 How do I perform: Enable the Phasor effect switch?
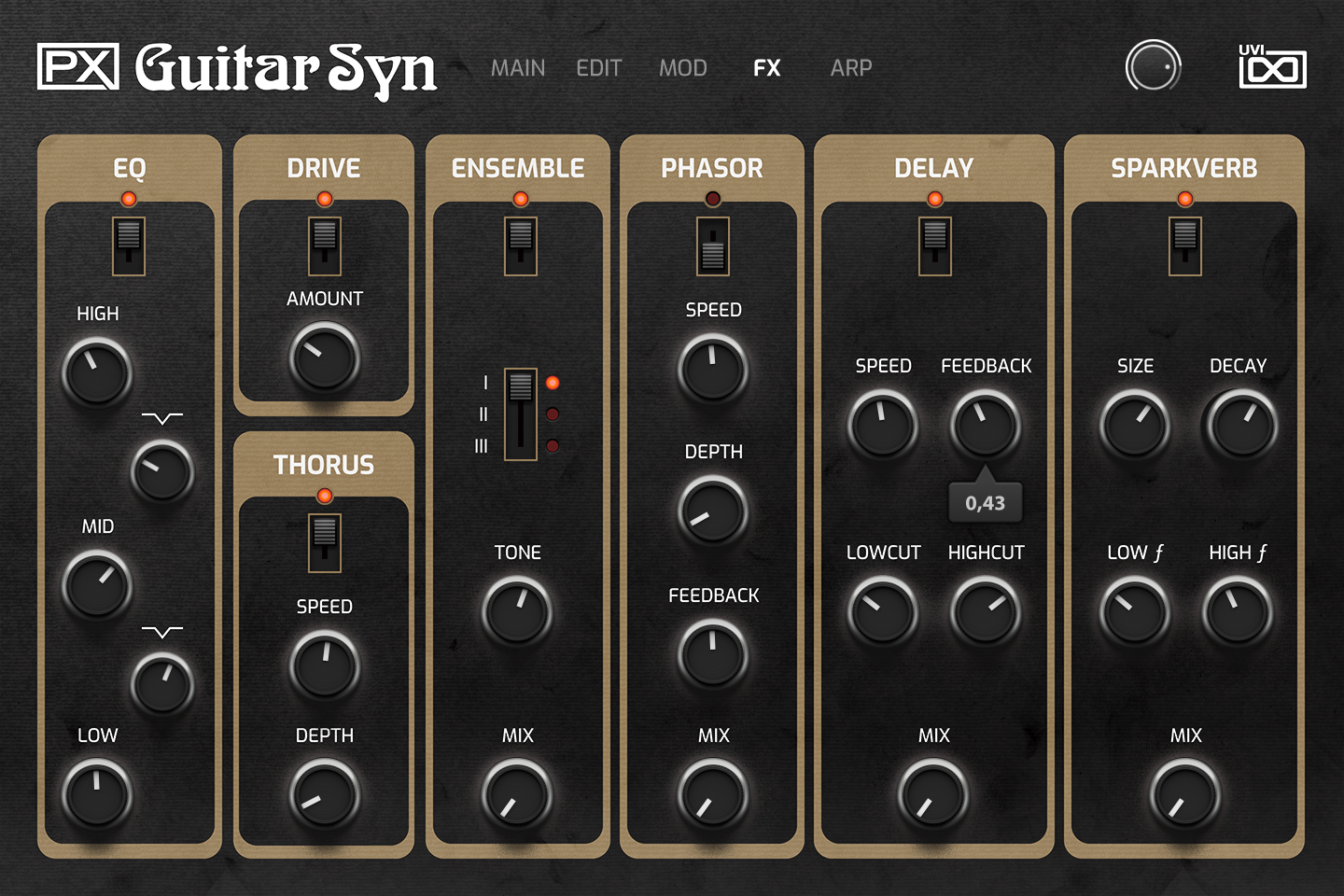click(x=713, y=246)
